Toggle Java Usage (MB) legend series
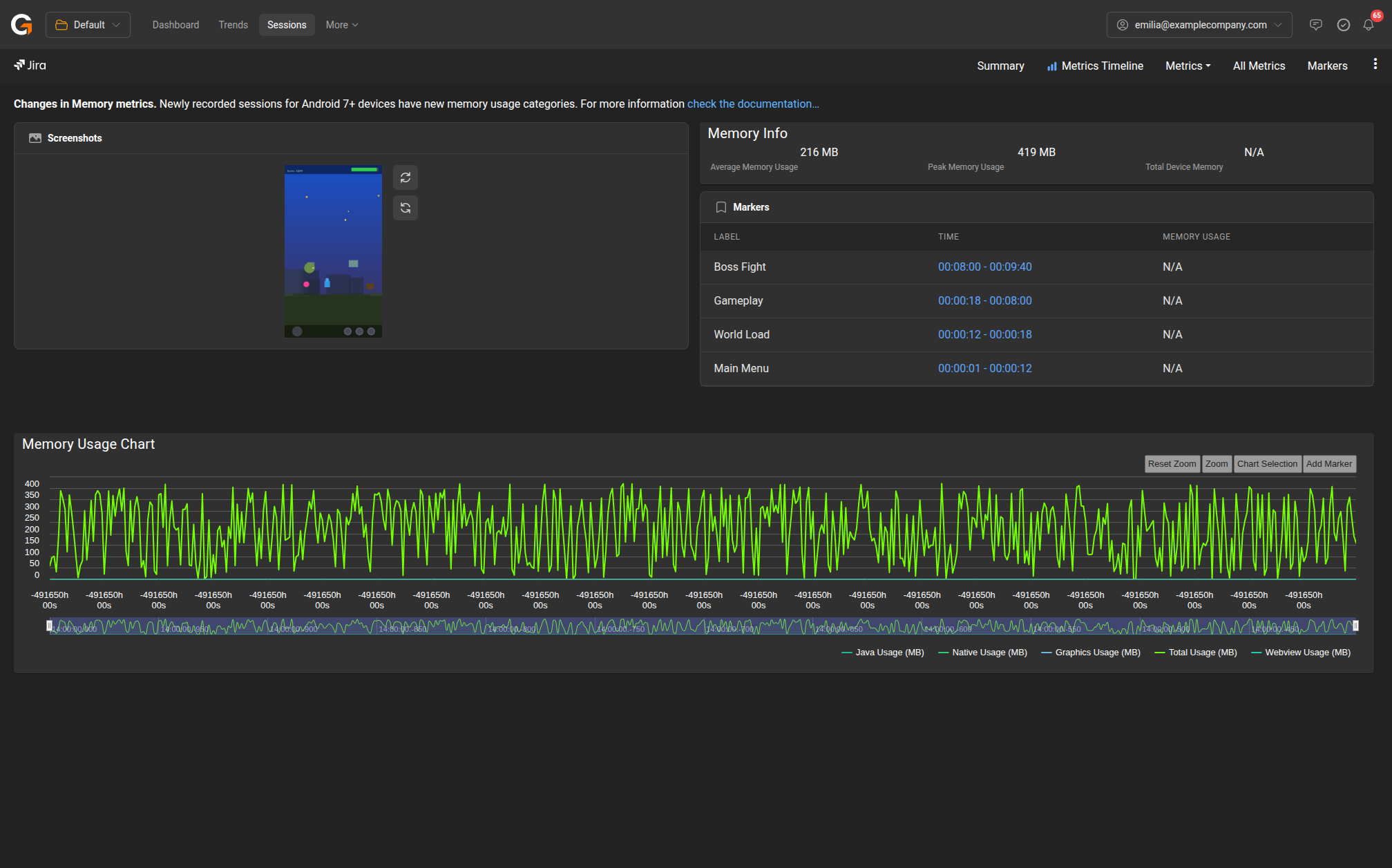The width and height of the screenshot is (1392, 868). click(883, 653)
